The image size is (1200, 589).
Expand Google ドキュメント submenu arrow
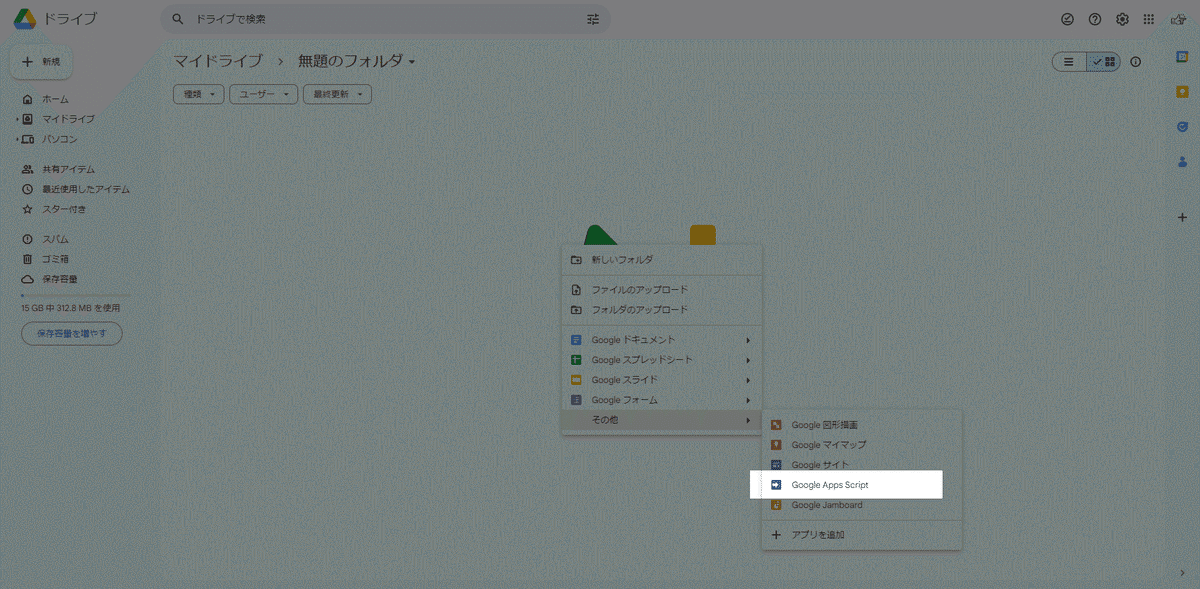748,340
